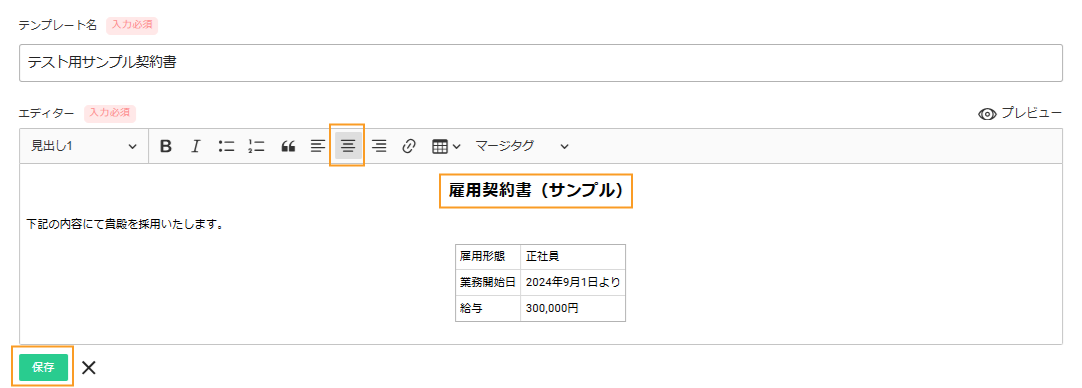Click the heading 雇用契約書（サンプル）

coord(536,191)
